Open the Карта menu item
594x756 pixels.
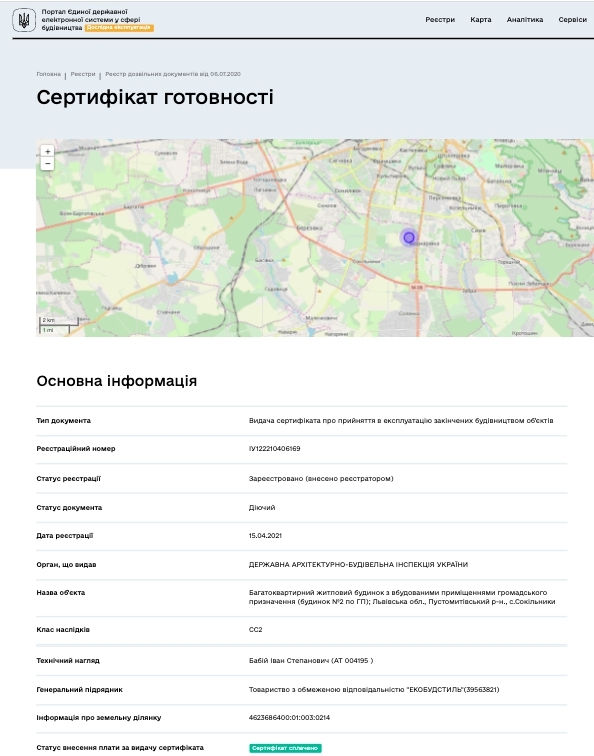tap(481, 20)
